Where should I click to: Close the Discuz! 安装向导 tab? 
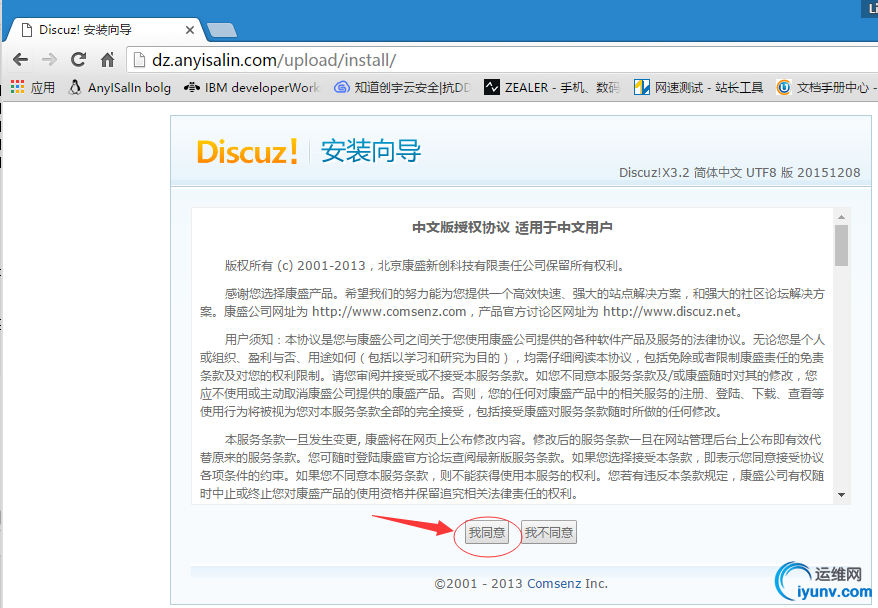coord(190,30)
